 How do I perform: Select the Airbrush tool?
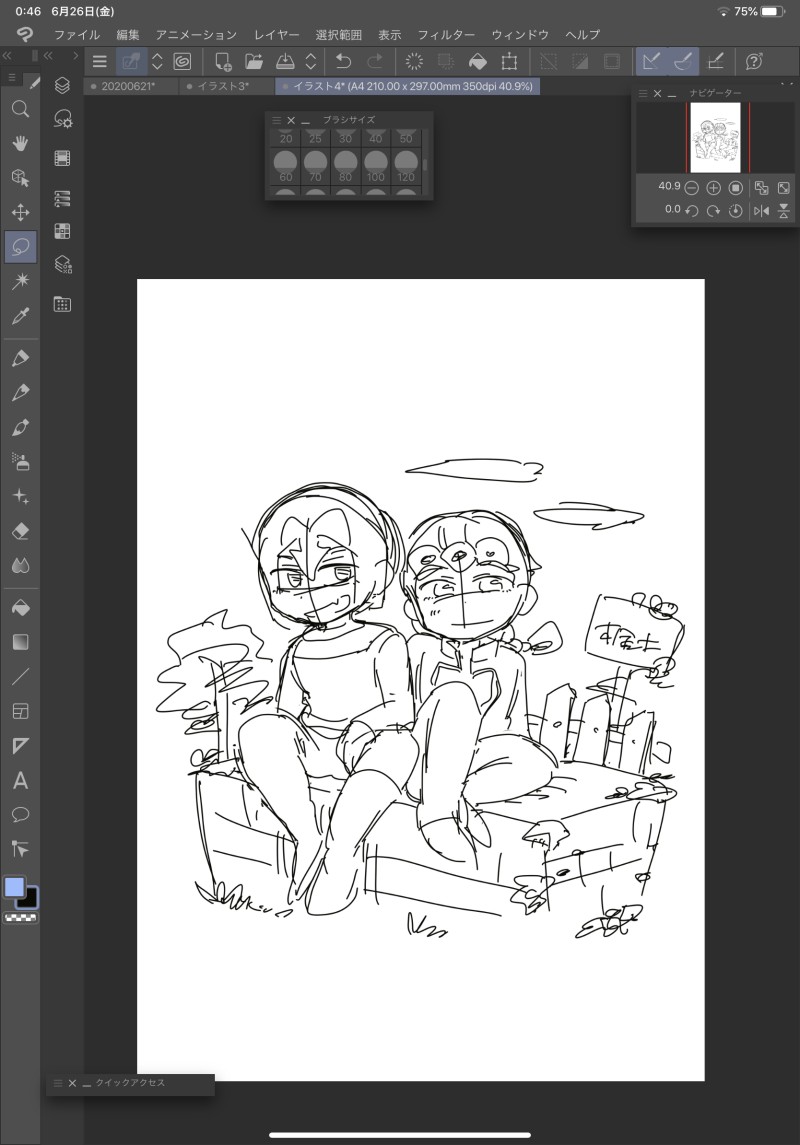point(20,462)
